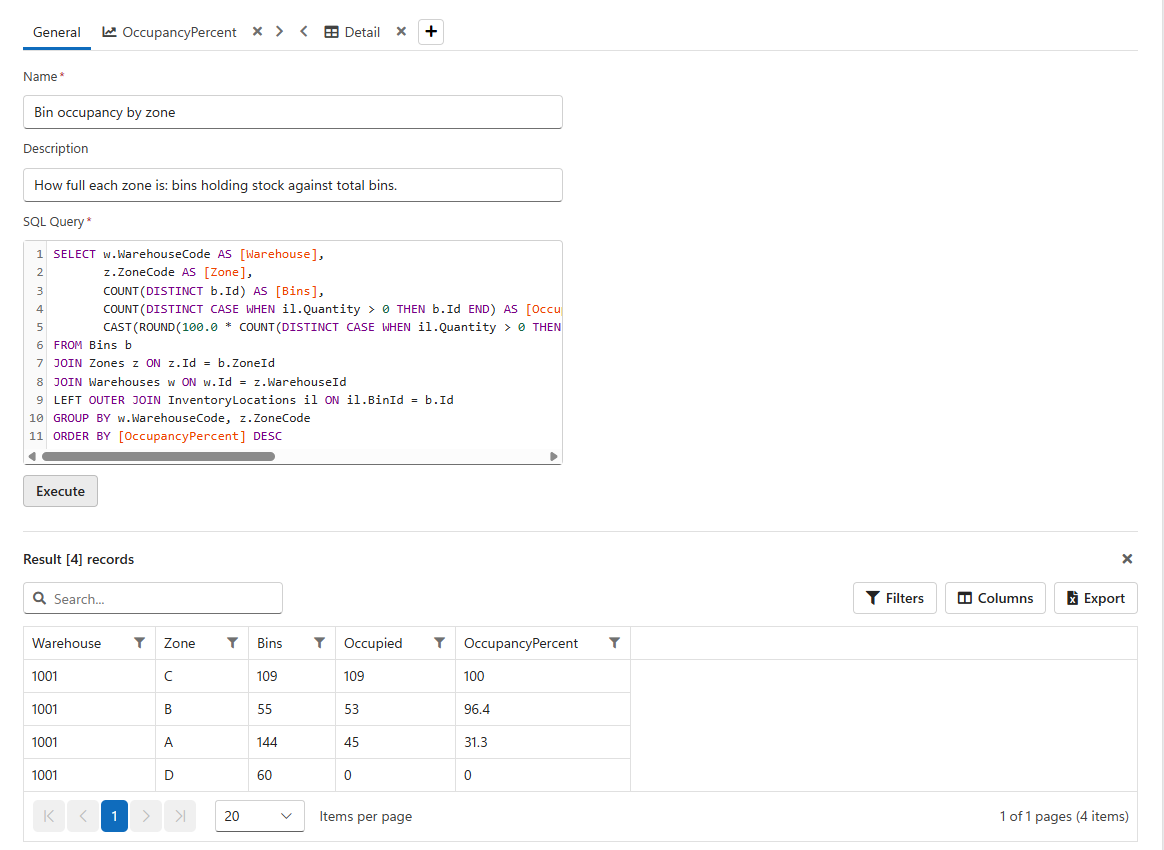
Task: Click the SQL editor horizontal scrollbar thumb
Action: click(x=158, y=457)
